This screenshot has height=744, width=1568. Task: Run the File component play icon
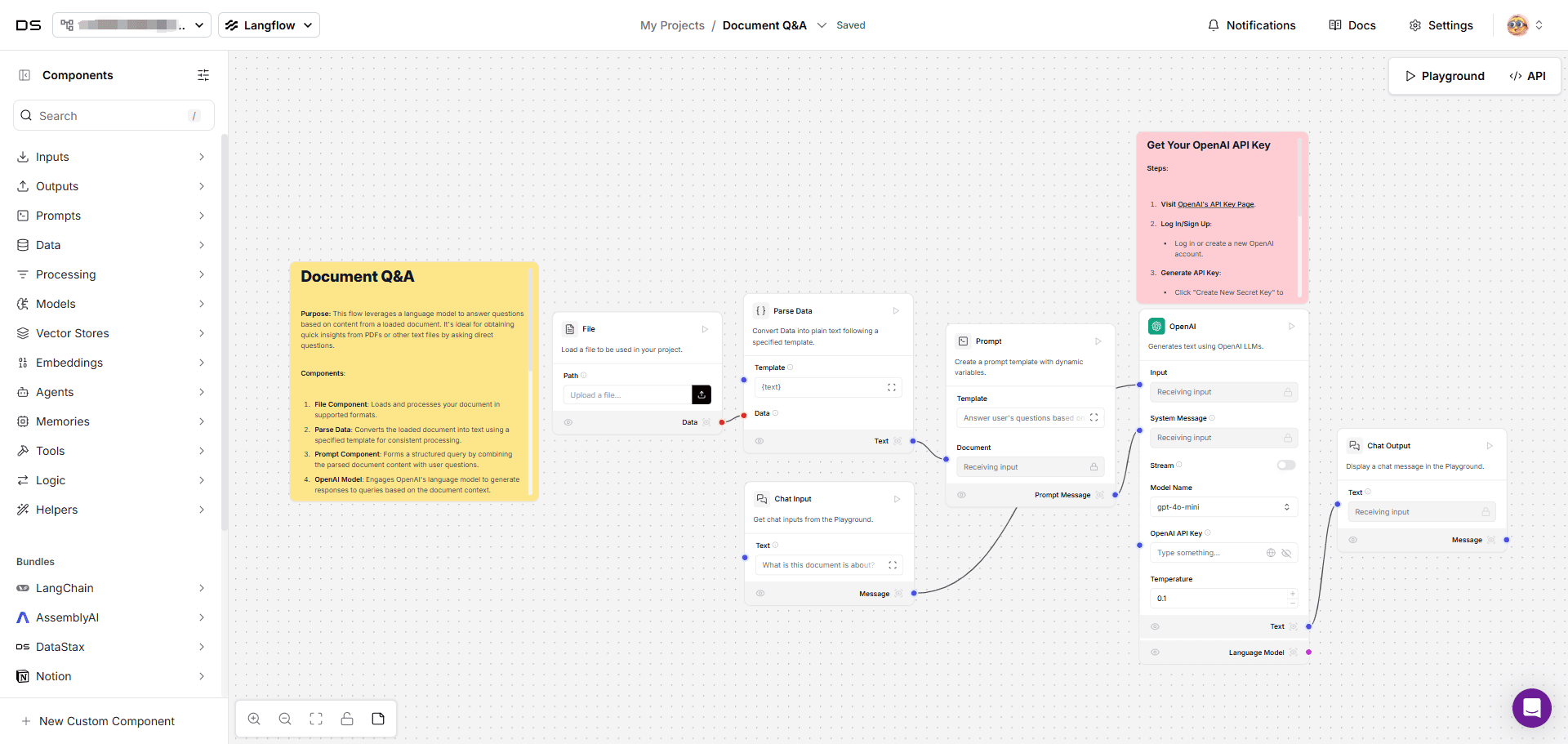point(705,329)
